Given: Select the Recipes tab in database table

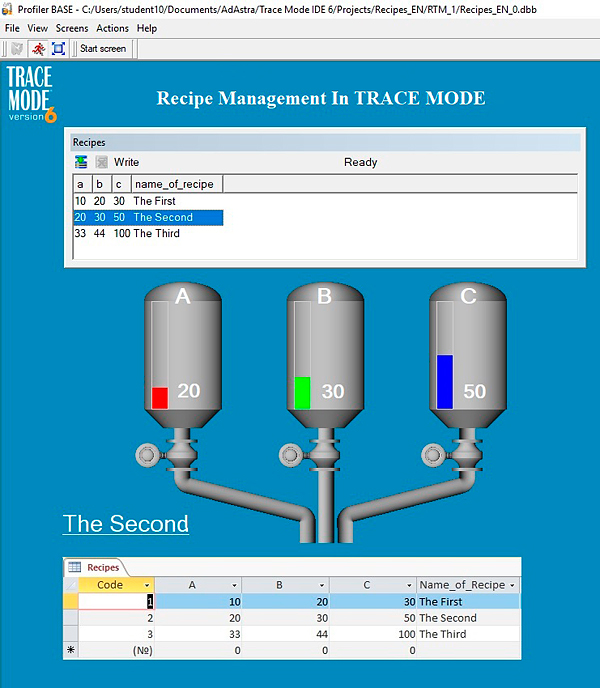Looking at the screenshot, I should [95, 567].
